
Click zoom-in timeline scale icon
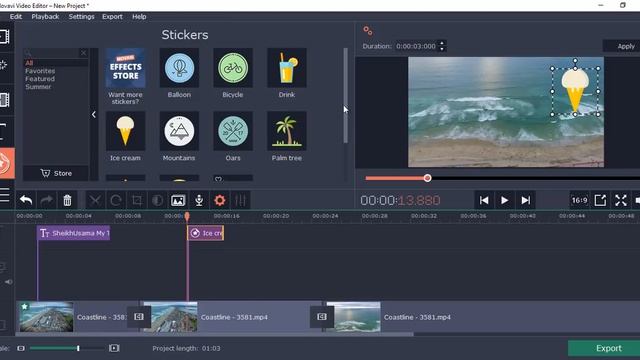tap(114, 348)
